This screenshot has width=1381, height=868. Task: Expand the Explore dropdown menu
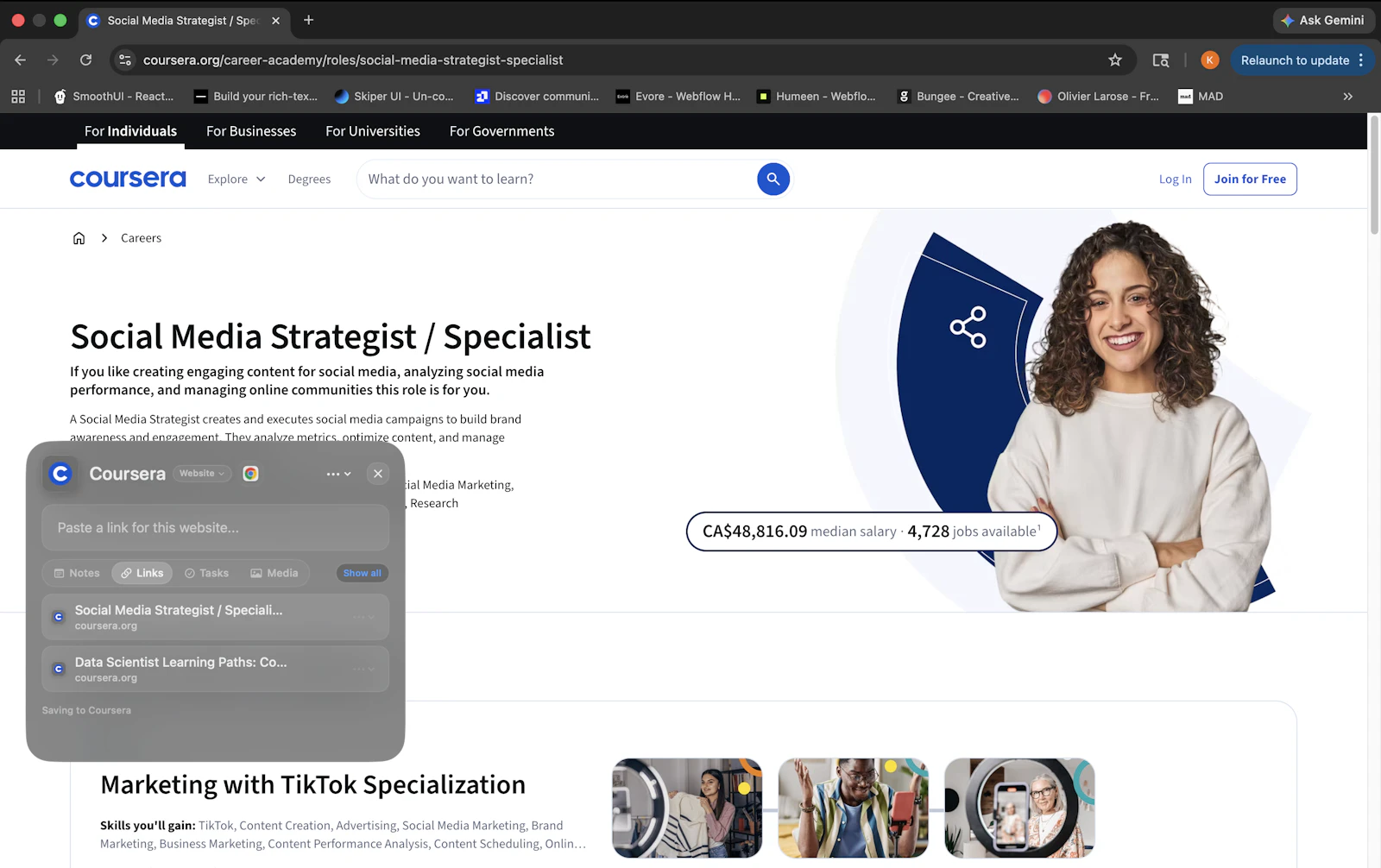click(x=236, y=179)
